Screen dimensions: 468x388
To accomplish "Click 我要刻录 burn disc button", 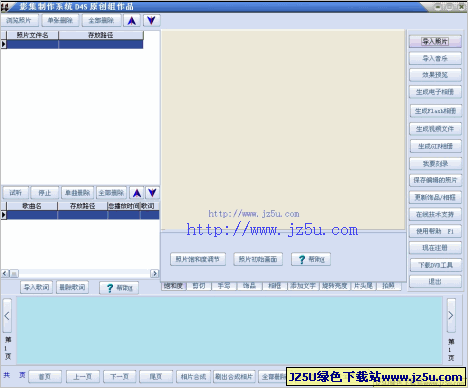I will (x=435, y=163).
